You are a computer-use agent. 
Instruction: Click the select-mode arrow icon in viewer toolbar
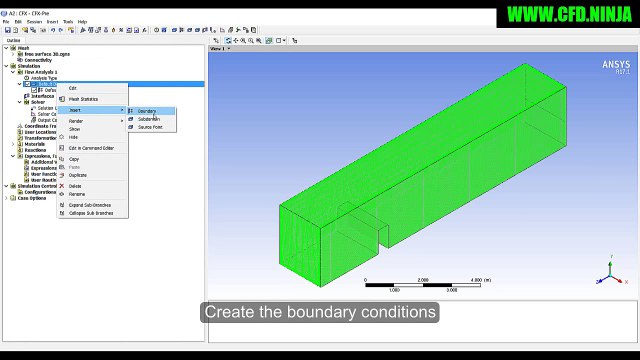[216, 40]
